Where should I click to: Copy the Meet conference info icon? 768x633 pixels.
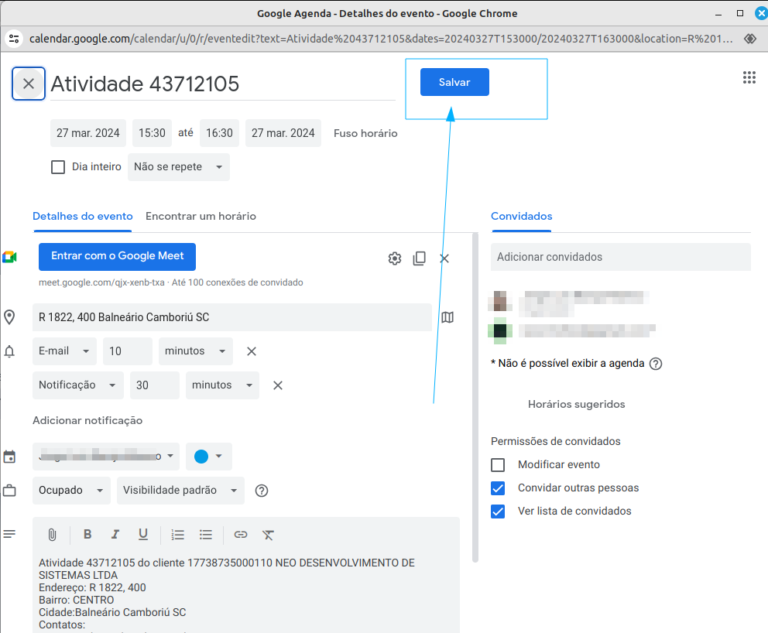(419, 258)
